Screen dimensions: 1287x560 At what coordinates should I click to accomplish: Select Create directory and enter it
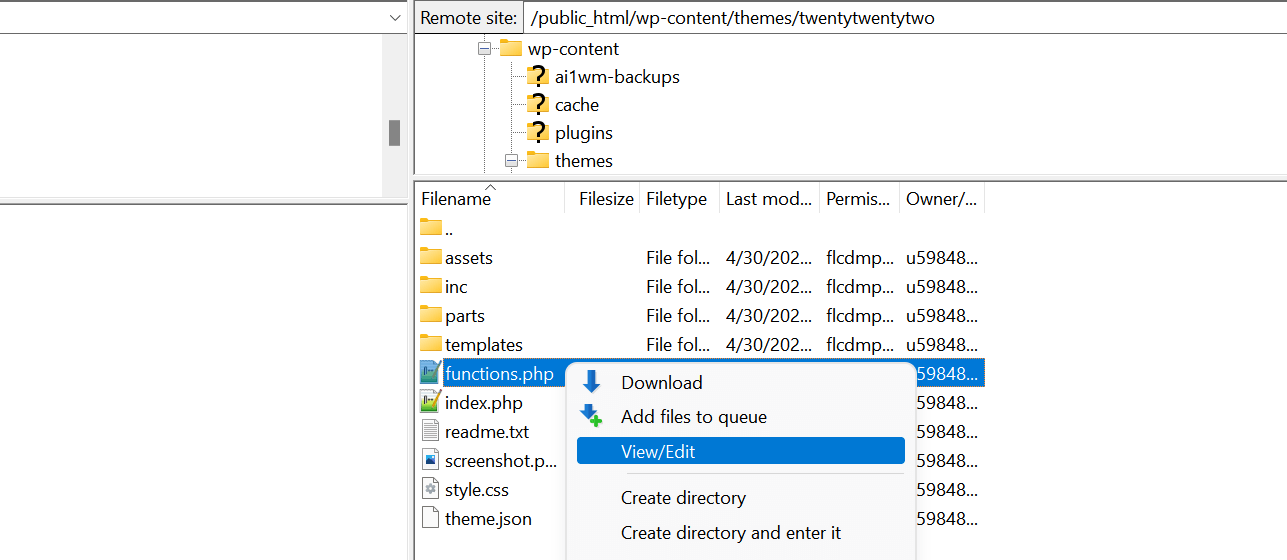(x=730, y=533)
